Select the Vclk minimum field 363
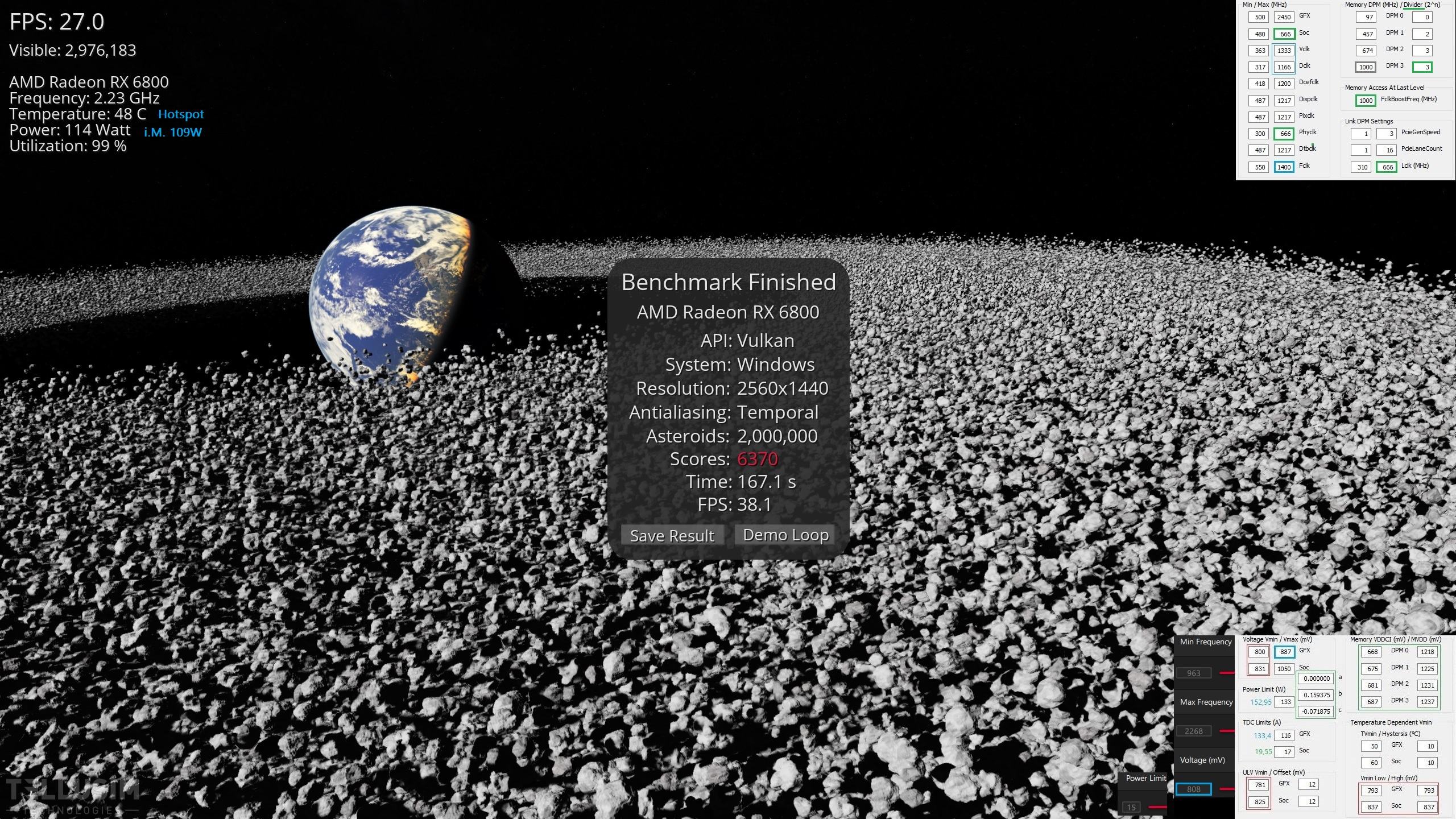This screenshot has width=1456, height=819. click(x=1259, y=50)
